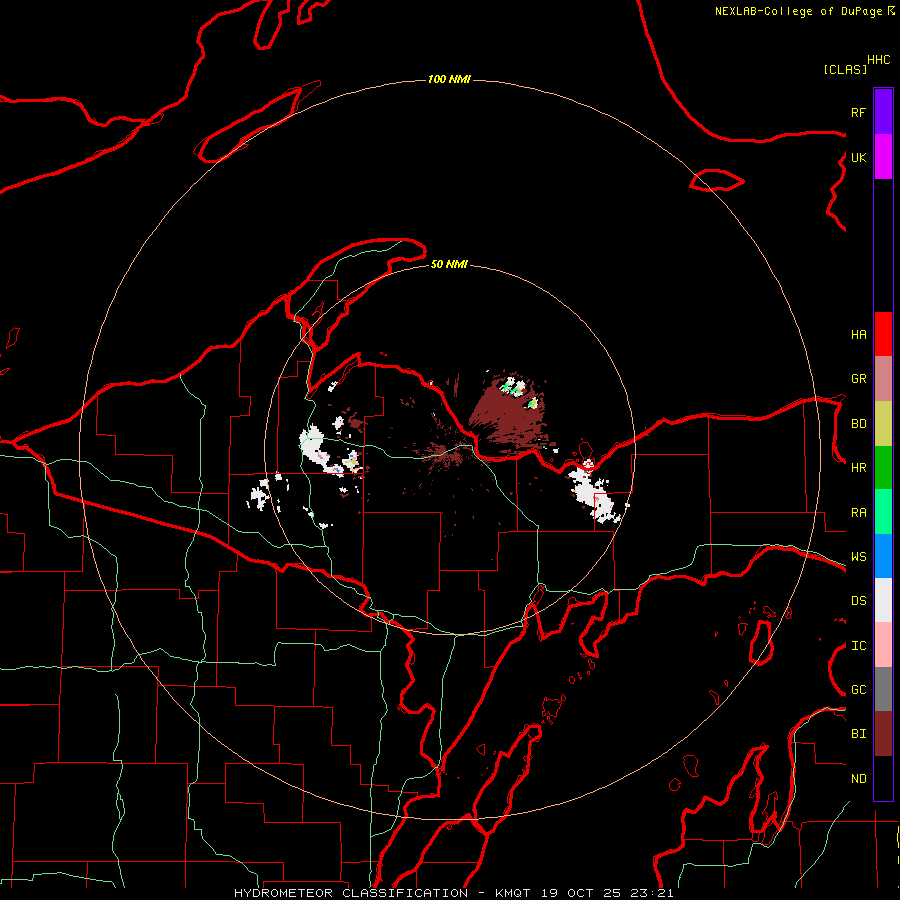The width and height of the screenshot is (900, 900).
Task: Select the IC light pink legend swatch
Action: 883,645
